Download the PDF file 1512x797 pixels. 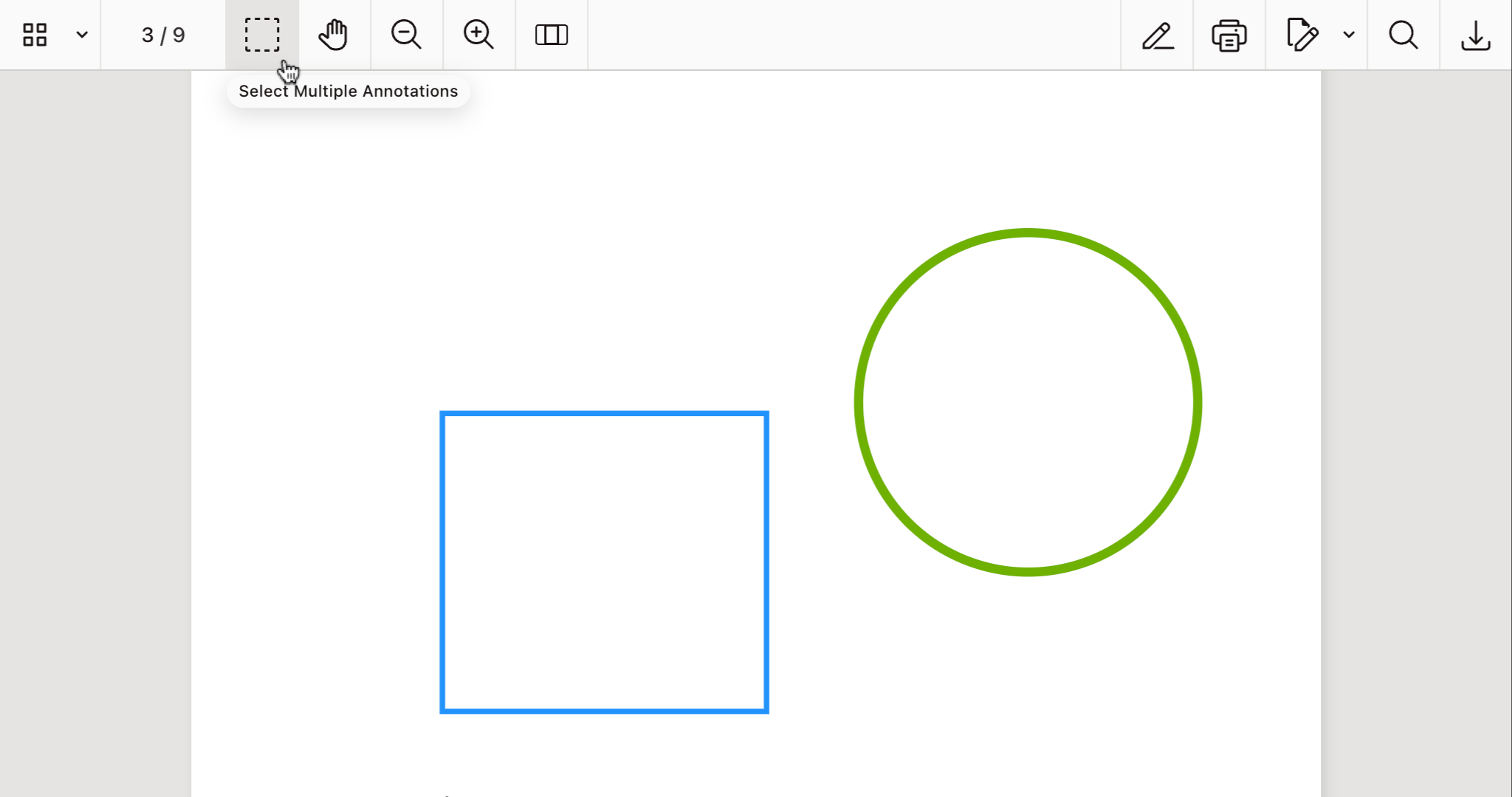(x=1474, y=34)
